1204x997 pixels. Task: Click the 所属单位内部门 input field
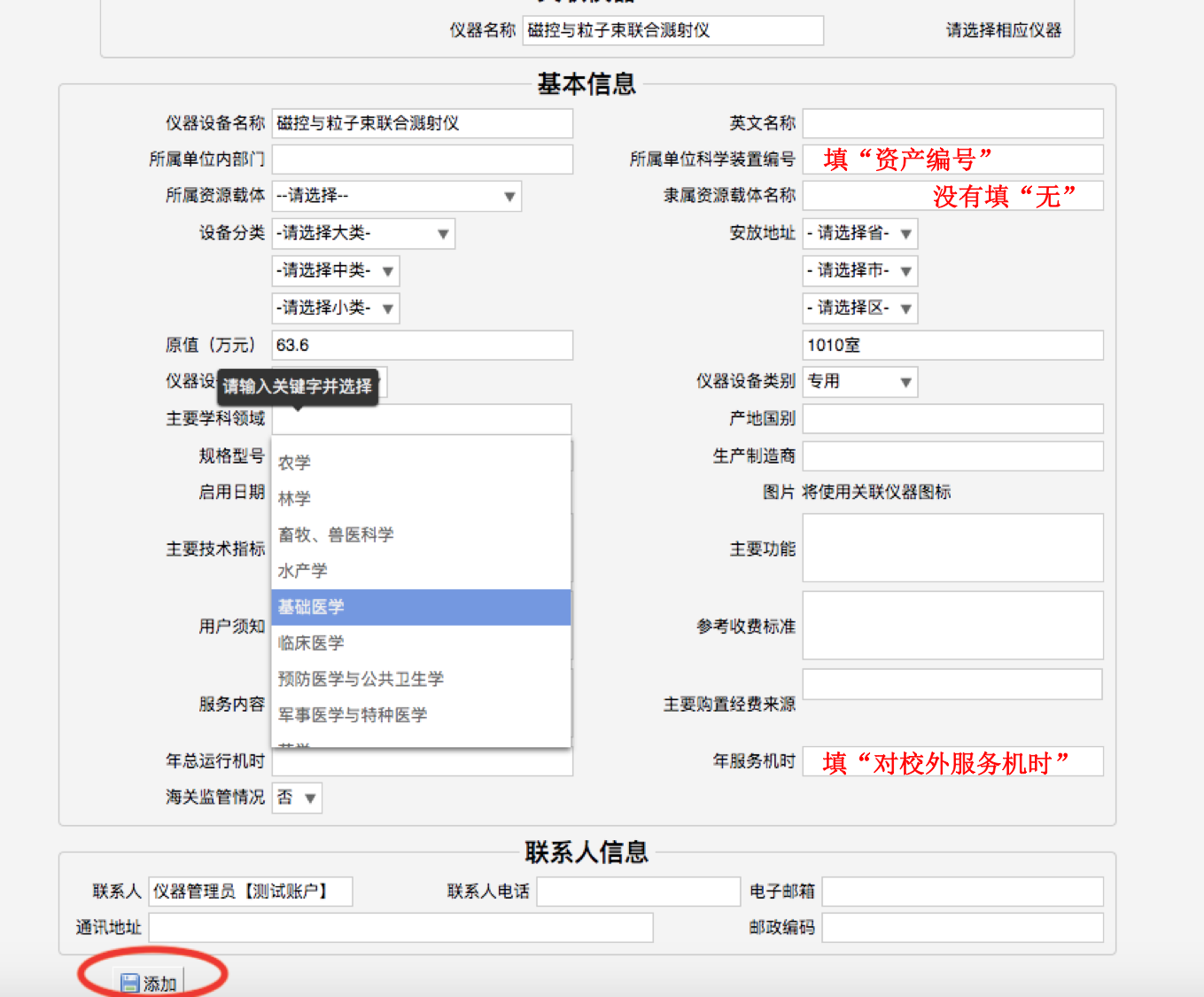[x=423, y=160]
